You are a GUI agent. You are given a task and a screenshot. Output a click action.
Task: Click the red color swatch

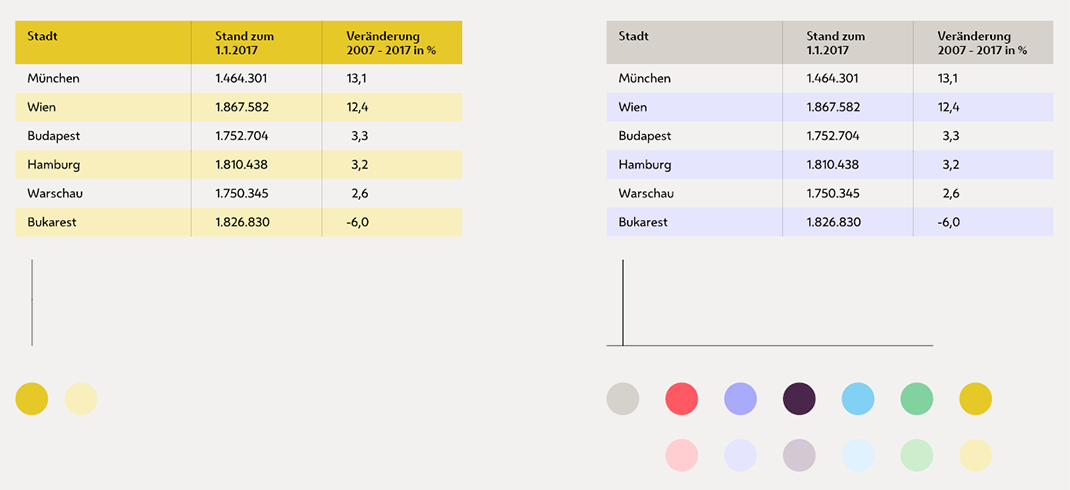(681, 399)
